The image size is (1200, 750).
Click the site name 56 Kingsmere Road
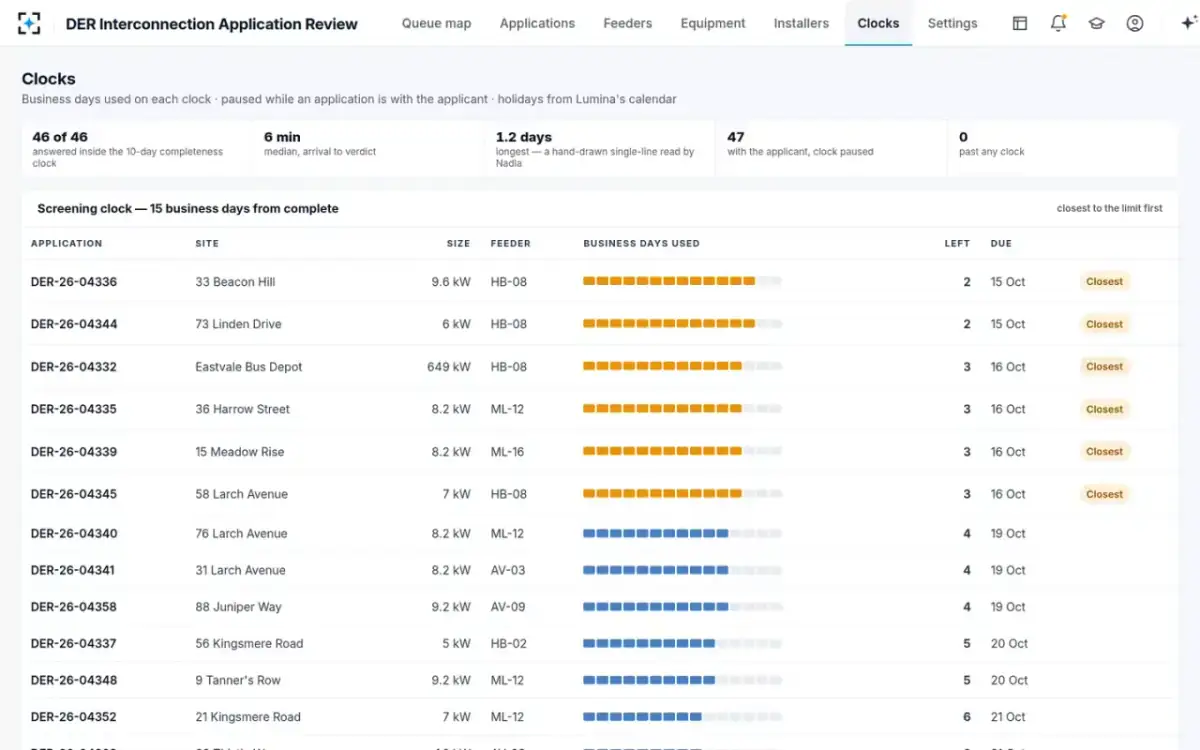[x=249, y=644]
